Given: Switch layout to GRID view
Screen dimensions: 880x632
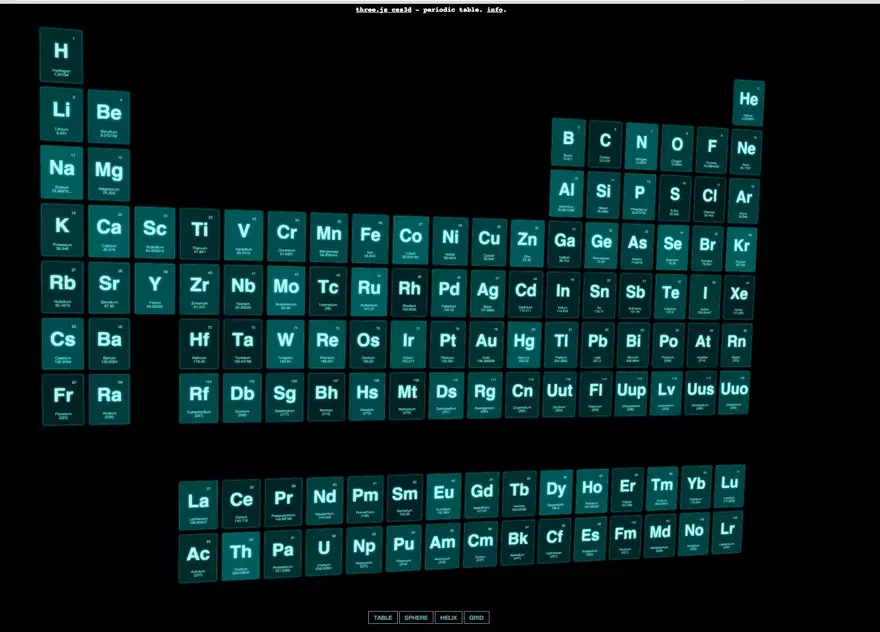Looking at the screenshot, I should tap(477, 618).
